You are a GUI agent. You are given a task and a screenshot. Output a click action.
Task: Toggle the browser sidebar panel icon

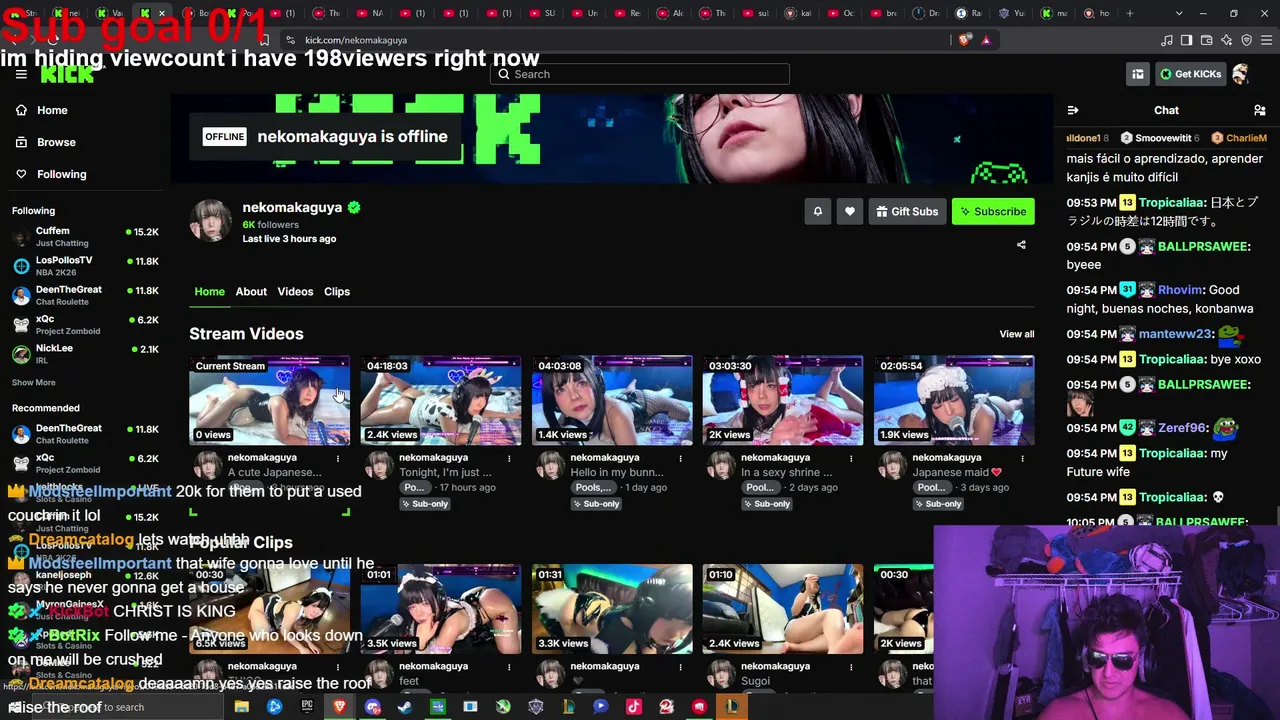[1186, 40]
